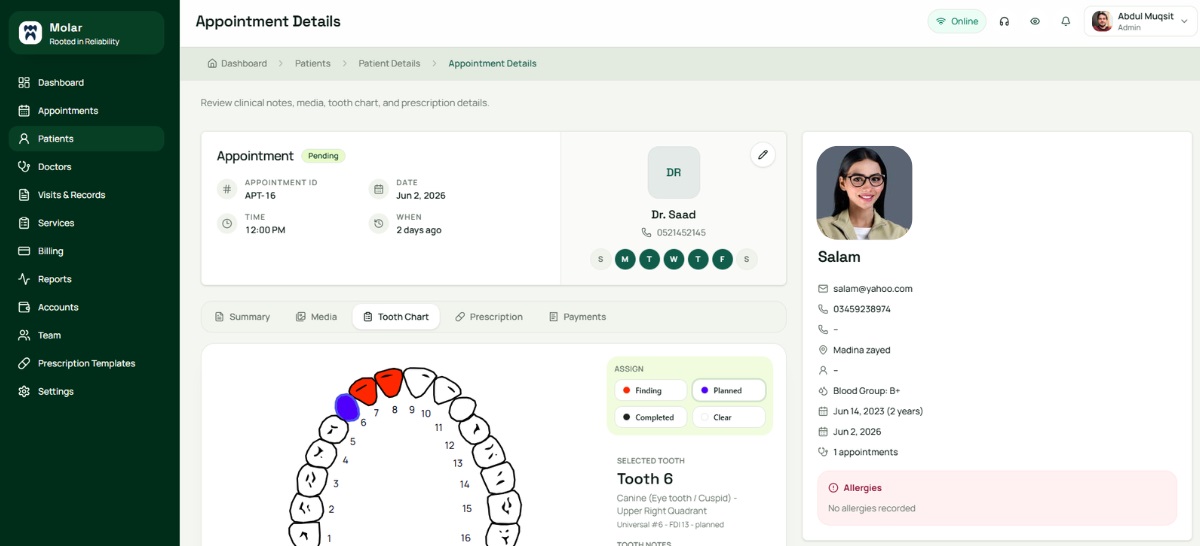The image size is (1200, 546).
Task: Open Services in the sidebar
Action: point(86,222)
